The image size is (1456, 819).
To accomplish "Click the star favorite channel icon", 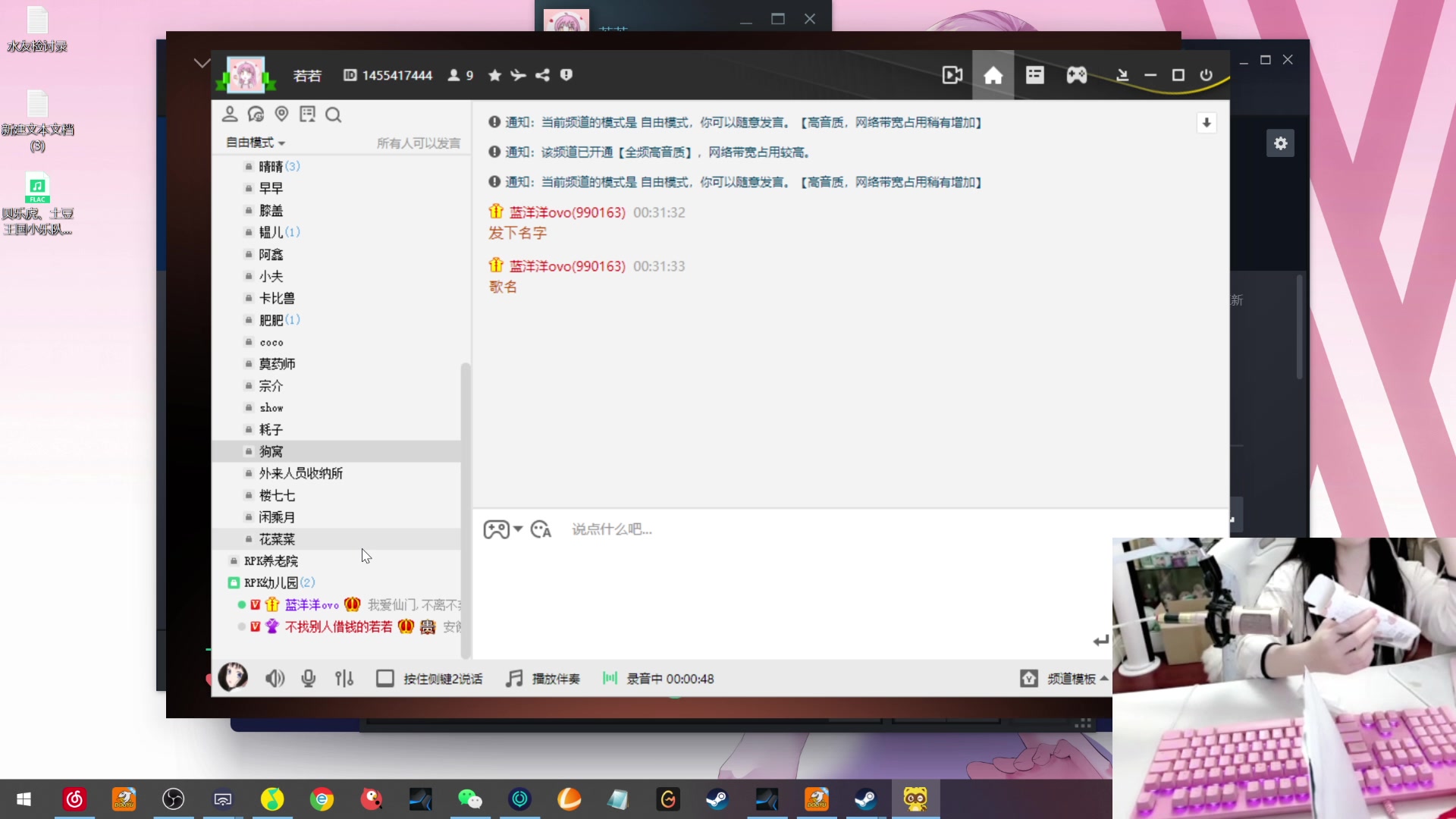I will click(494, 75).
